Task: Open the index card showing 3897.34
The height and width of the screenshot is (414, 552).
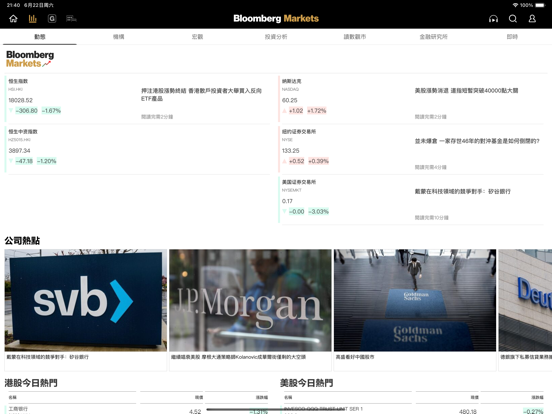Action: 70,149
